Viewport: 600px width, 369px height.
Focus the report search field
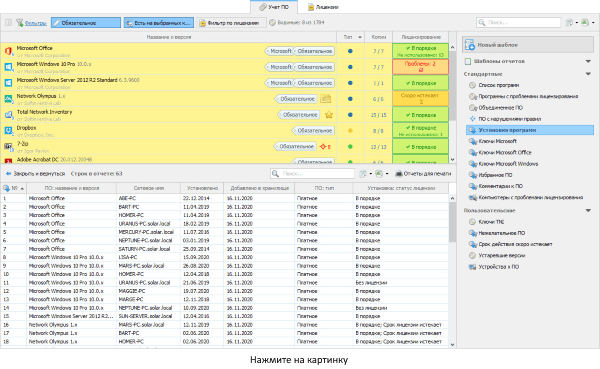pyautogui.click(x=312, y=174)
